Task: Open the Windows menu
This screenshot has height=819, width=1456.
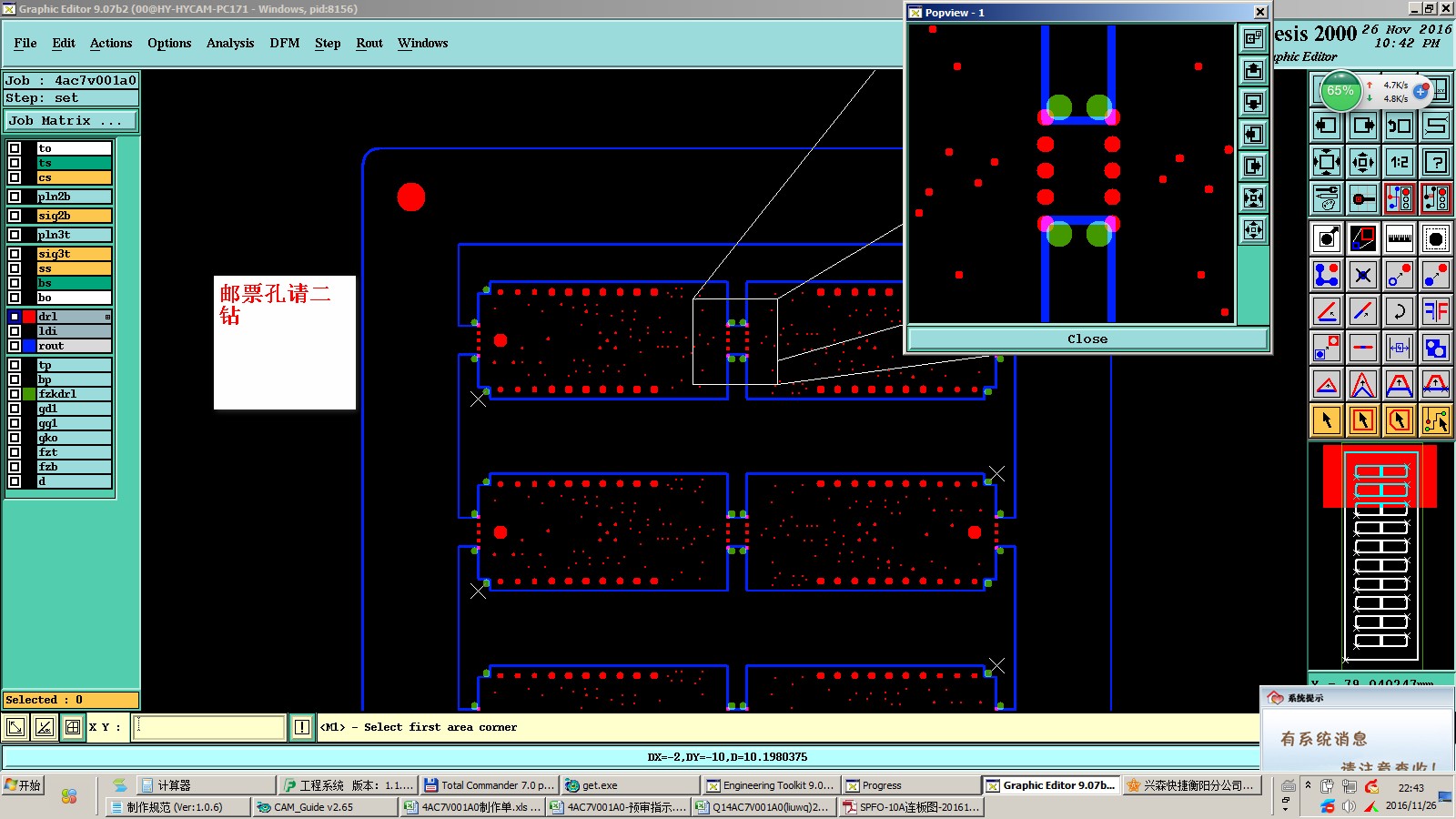Action: [422, 43]
